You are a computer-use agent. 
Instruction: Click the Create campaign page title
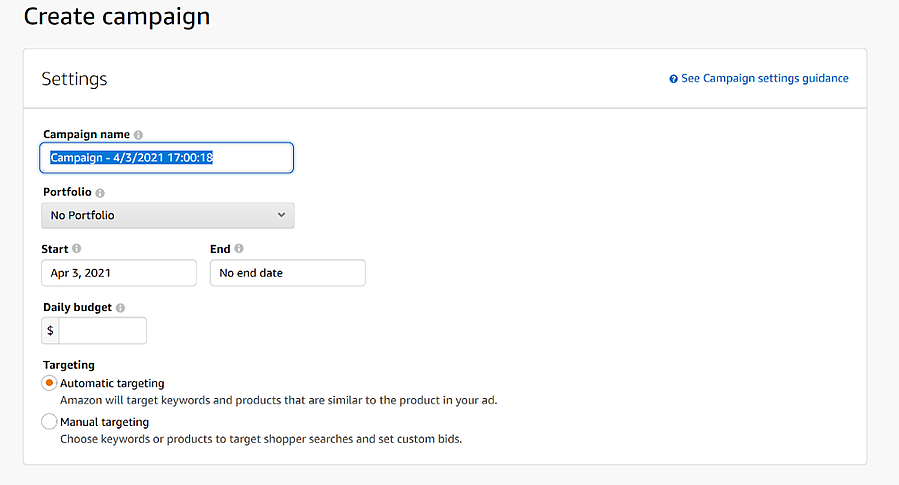(x=117, y=17)
